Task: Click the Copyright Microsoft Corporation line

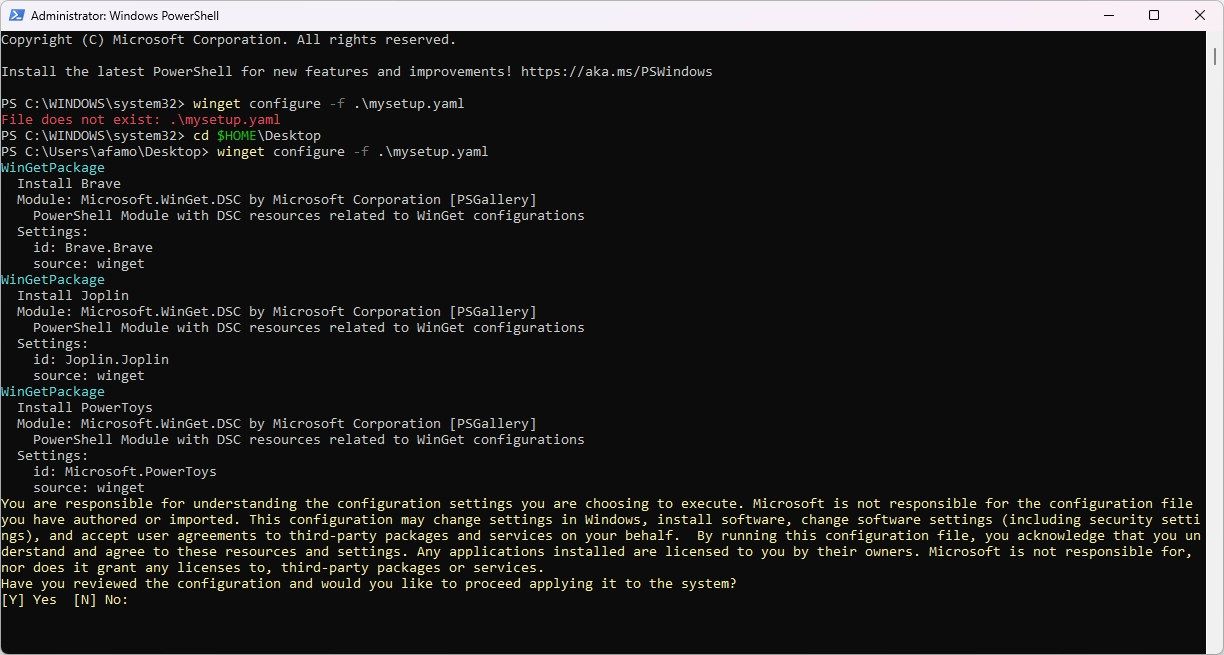Action: (x=228, y=40)
